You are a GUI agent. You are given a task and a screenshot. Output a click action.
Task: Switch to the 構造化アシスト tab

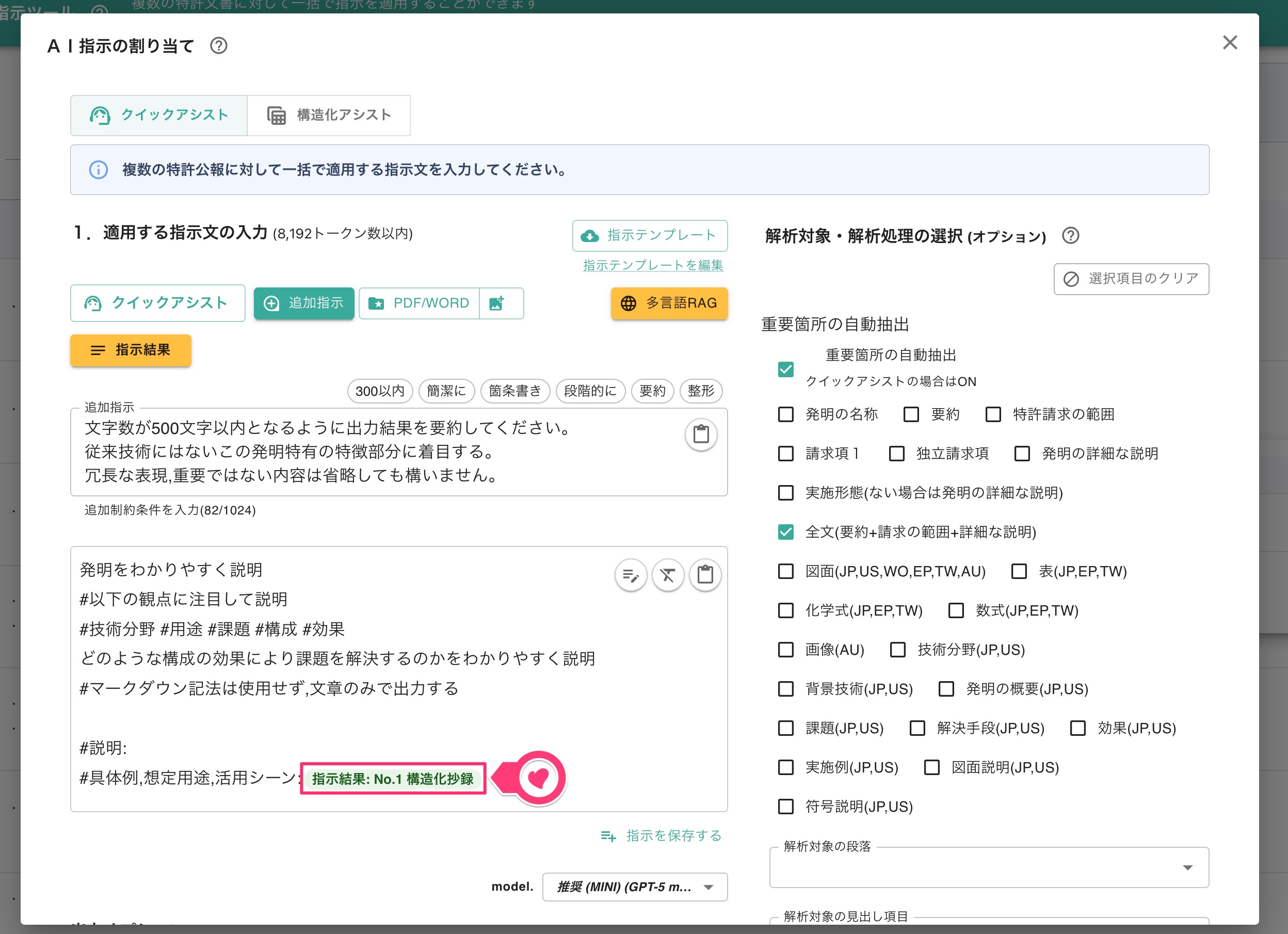[x=329, y=115]
